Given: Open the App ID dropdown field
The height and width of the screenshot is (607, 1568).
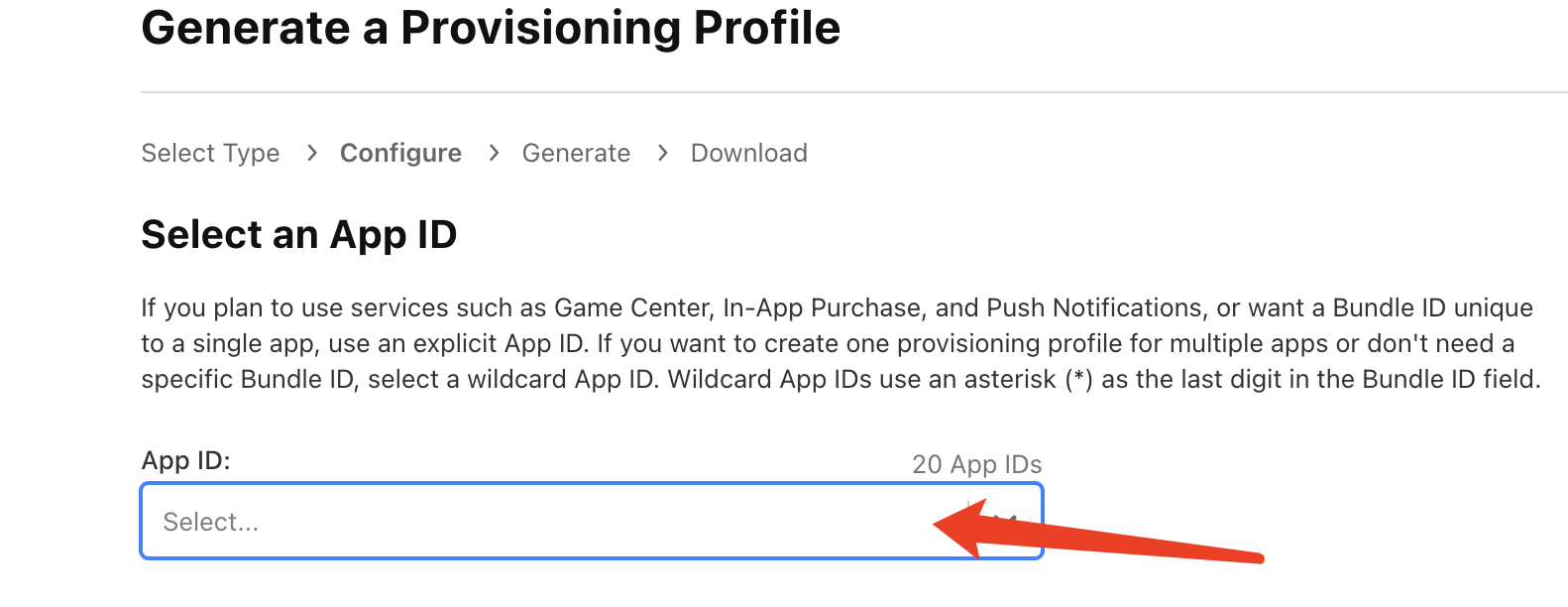Looking at the screenshot, I should pyautogui.click(x=545, y=522).
